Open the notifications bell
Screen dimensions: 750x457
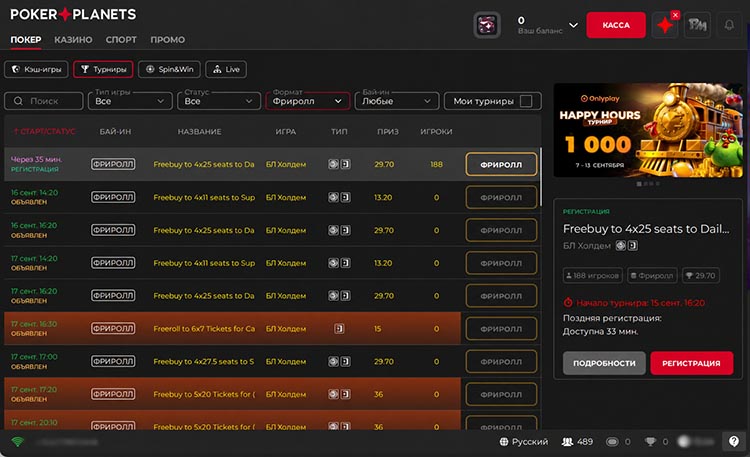click(729, 25)
